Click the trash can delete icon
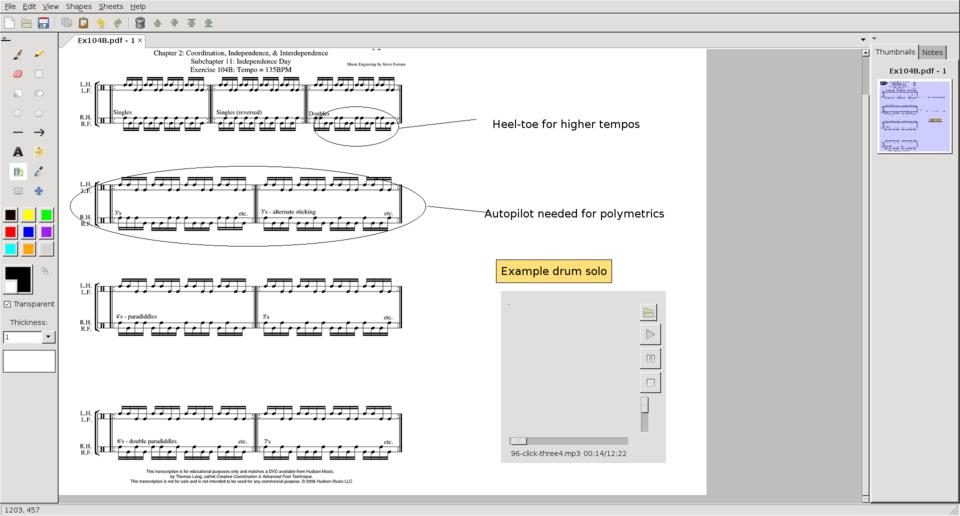The height and width of the screenshot is (516, 960). tap(140, 22)
